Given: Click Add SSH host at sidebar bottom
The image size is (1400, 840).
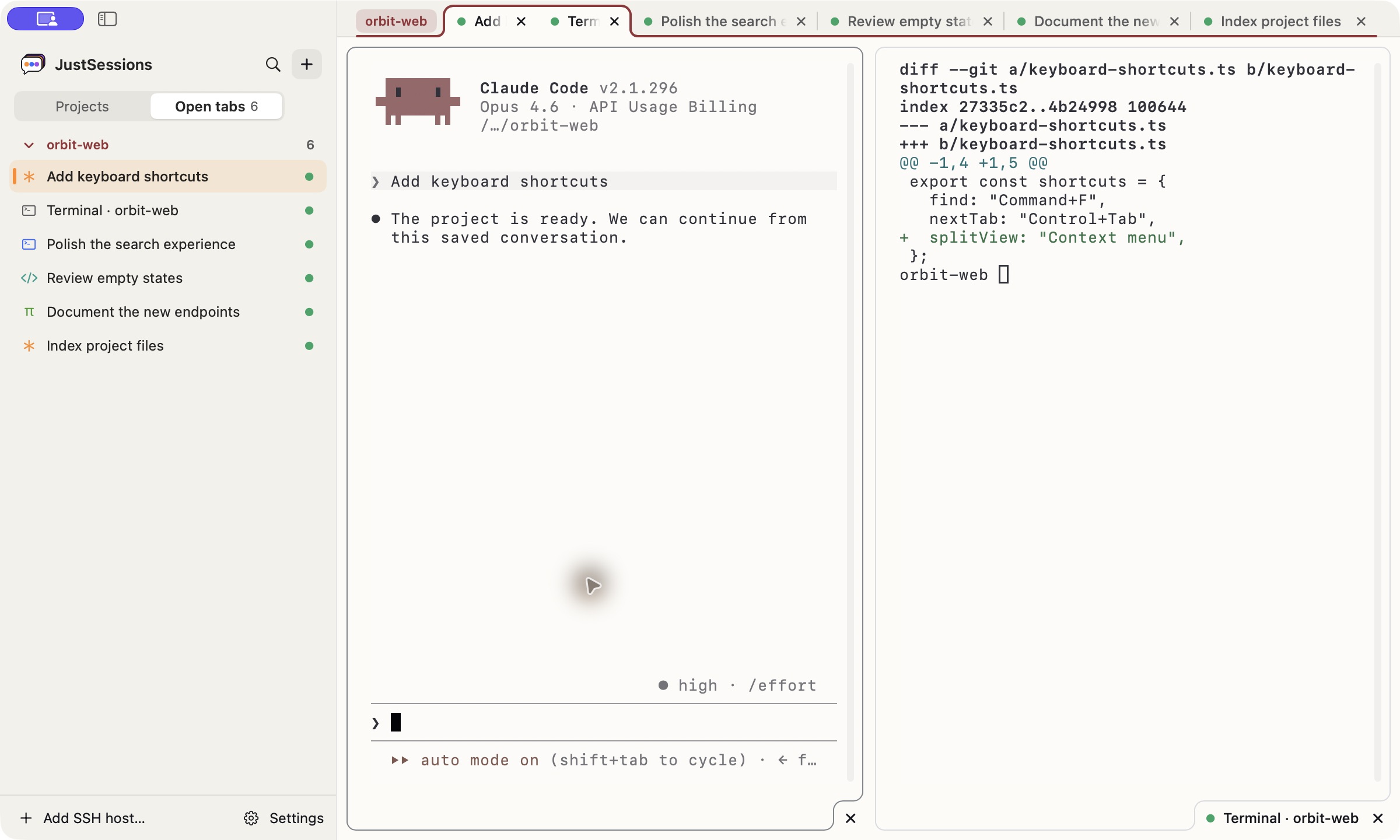Looking at the screenshot, I should [x=83, y=818].
